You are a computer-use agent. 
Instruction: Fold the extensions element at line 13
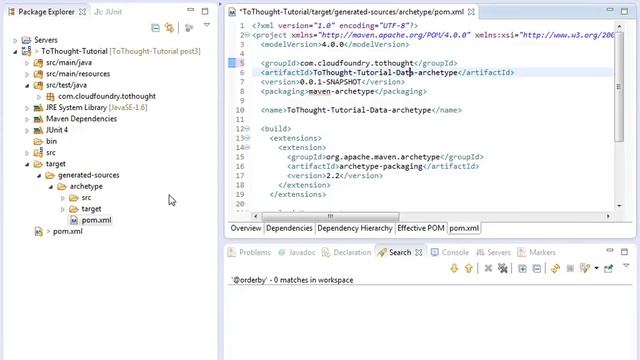point(247,138)
